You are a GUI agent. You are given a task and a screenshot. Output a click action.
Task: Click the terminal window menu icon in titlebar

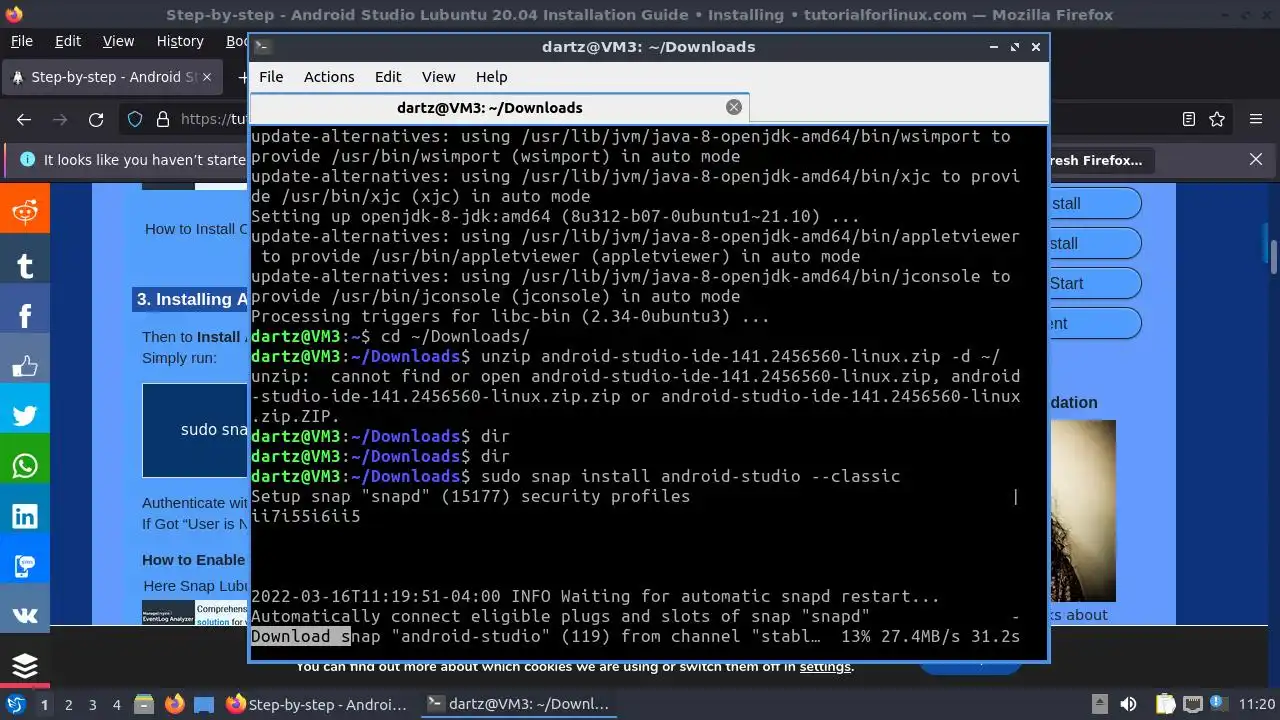point(261,47)
